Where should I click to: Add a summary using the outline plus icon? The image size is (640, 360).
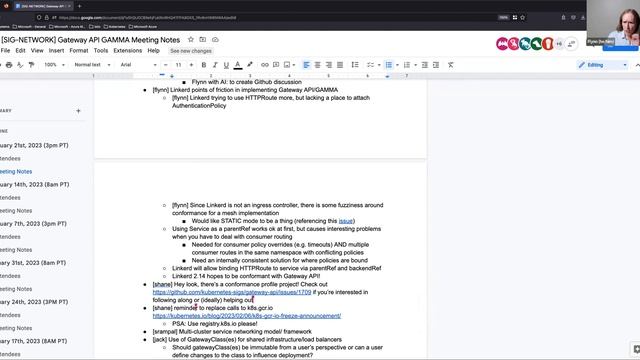tap(78, 111)
